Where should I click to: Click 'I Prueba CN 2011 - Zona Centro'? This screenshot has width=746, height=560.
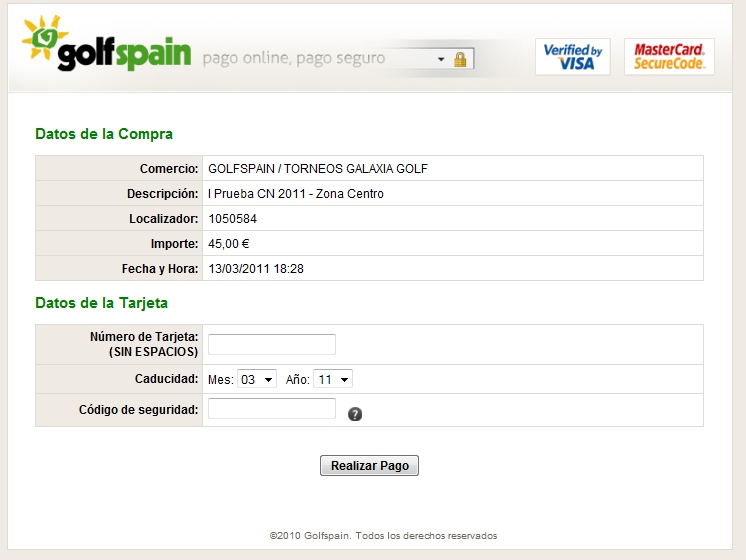296,194
